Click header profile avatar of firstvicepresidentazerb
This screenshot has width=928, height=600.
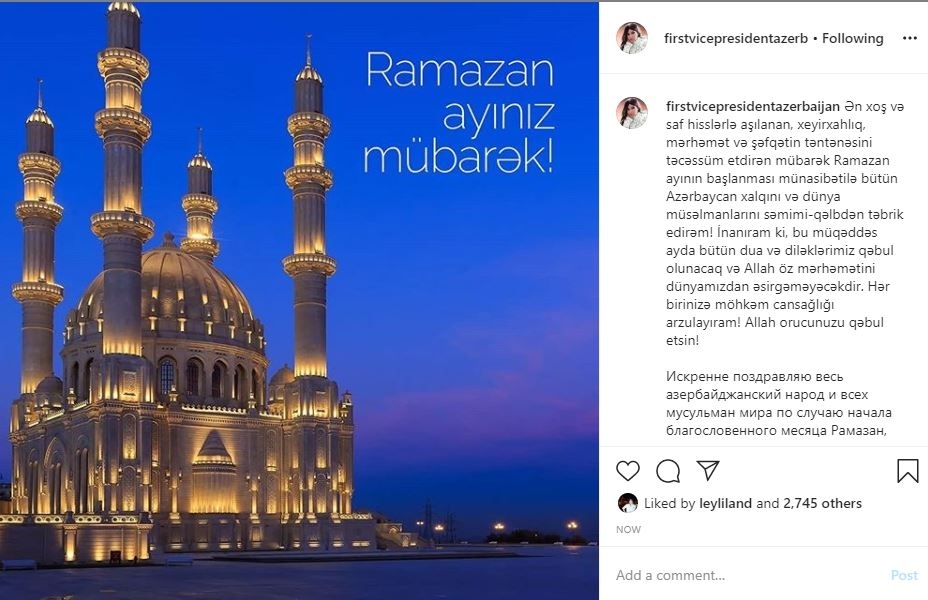632,38
